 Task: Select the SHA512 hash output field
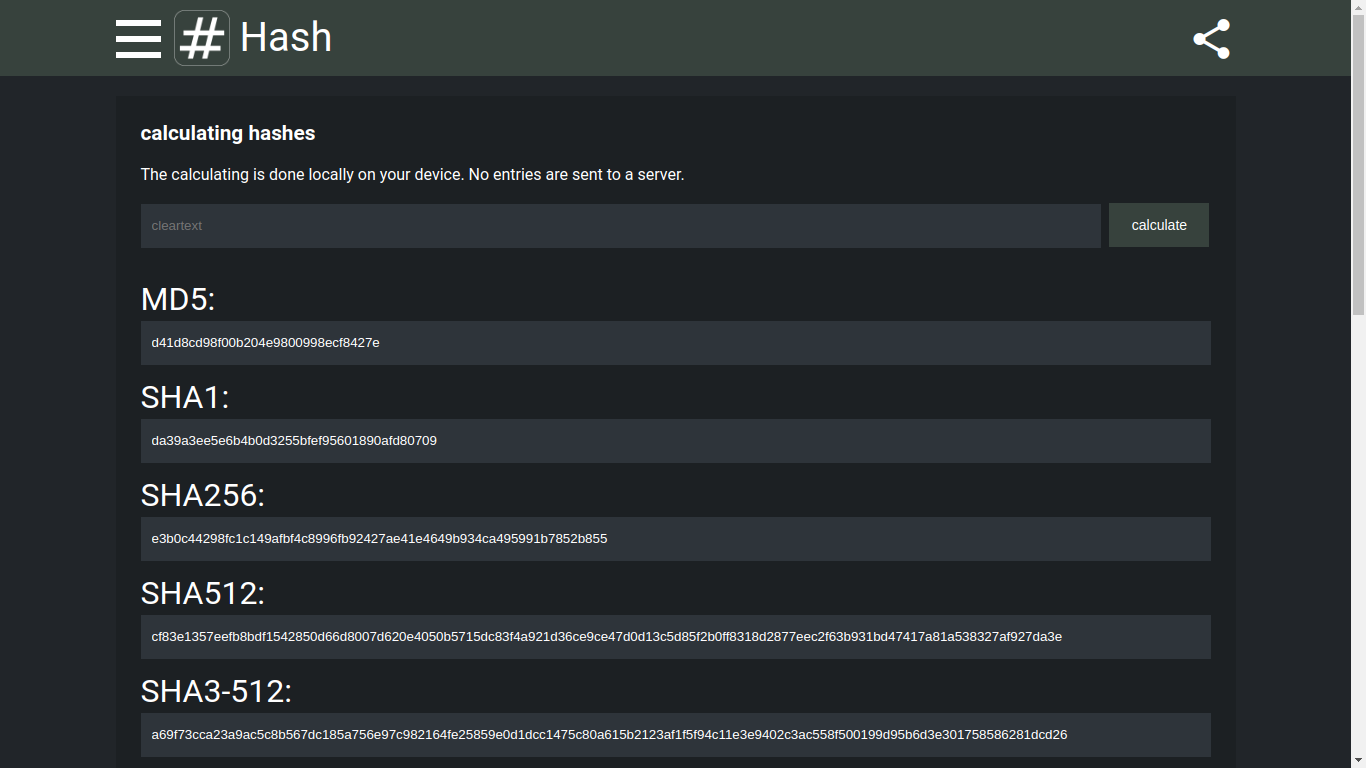click(x=675, y=637)
